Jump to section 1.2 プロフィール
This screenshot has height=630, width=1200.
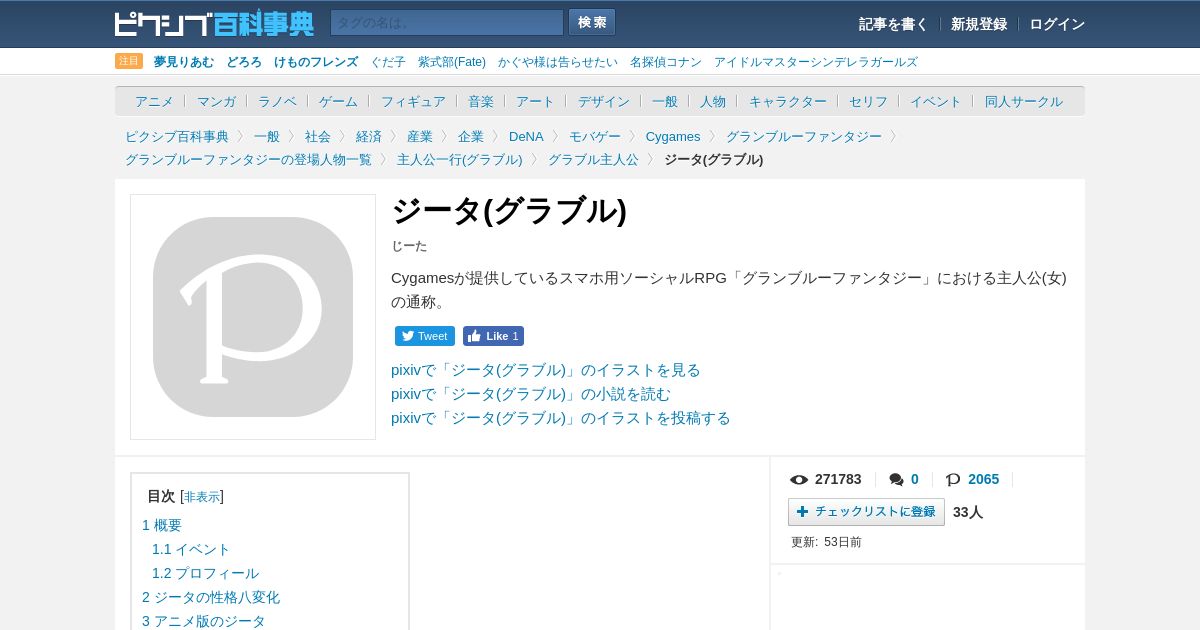pyautogui.click(x=205, y=573)
